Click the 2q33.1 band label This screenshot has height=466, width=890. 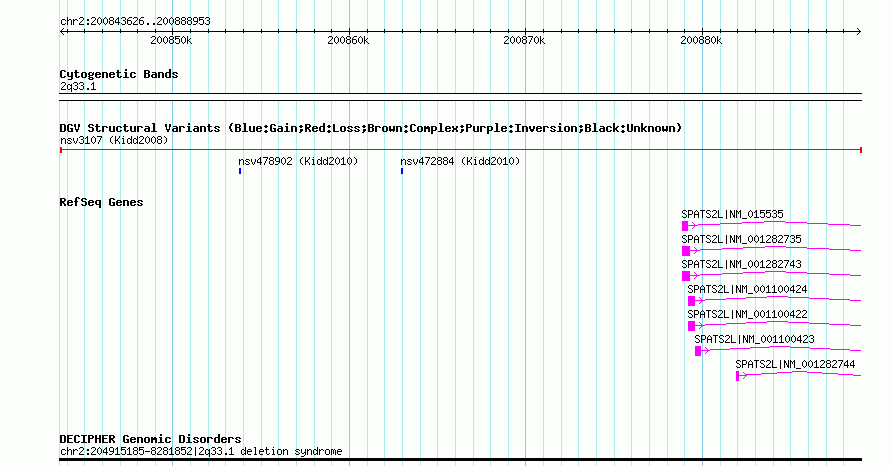[78, 86]
